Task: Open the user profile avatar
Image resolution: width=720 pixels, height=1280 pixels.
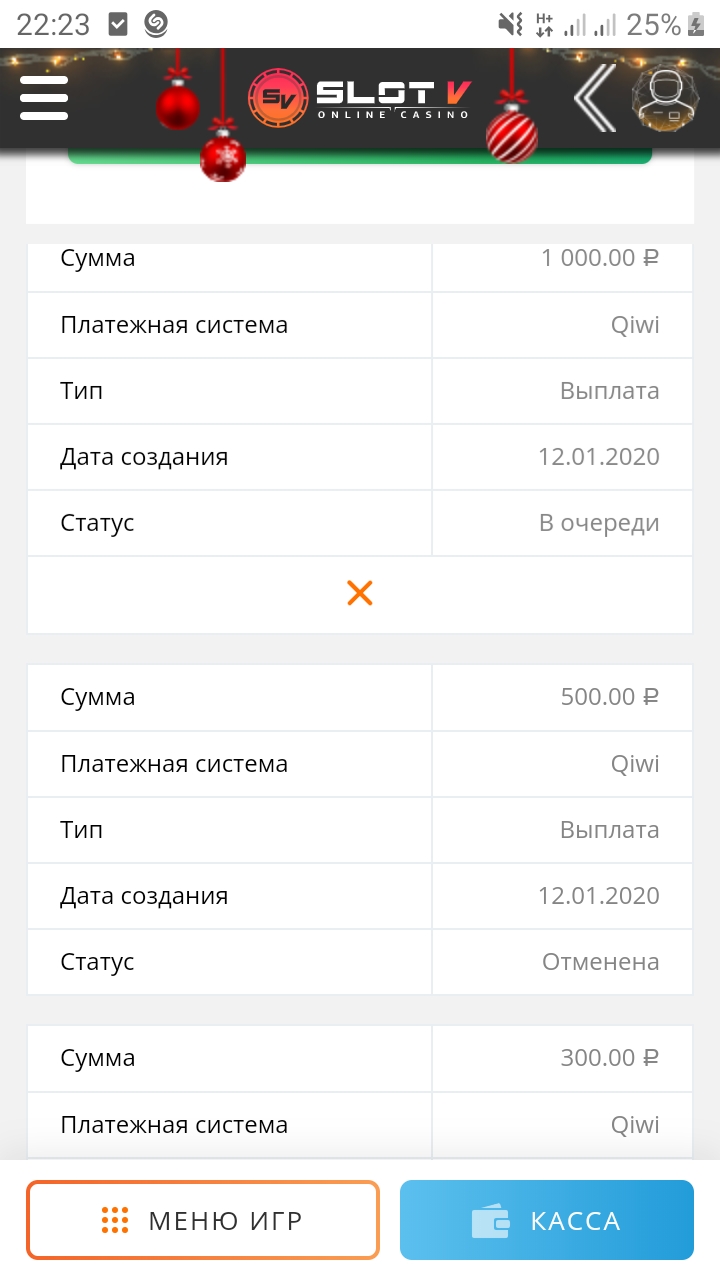Action: click(x=665, y=99)
